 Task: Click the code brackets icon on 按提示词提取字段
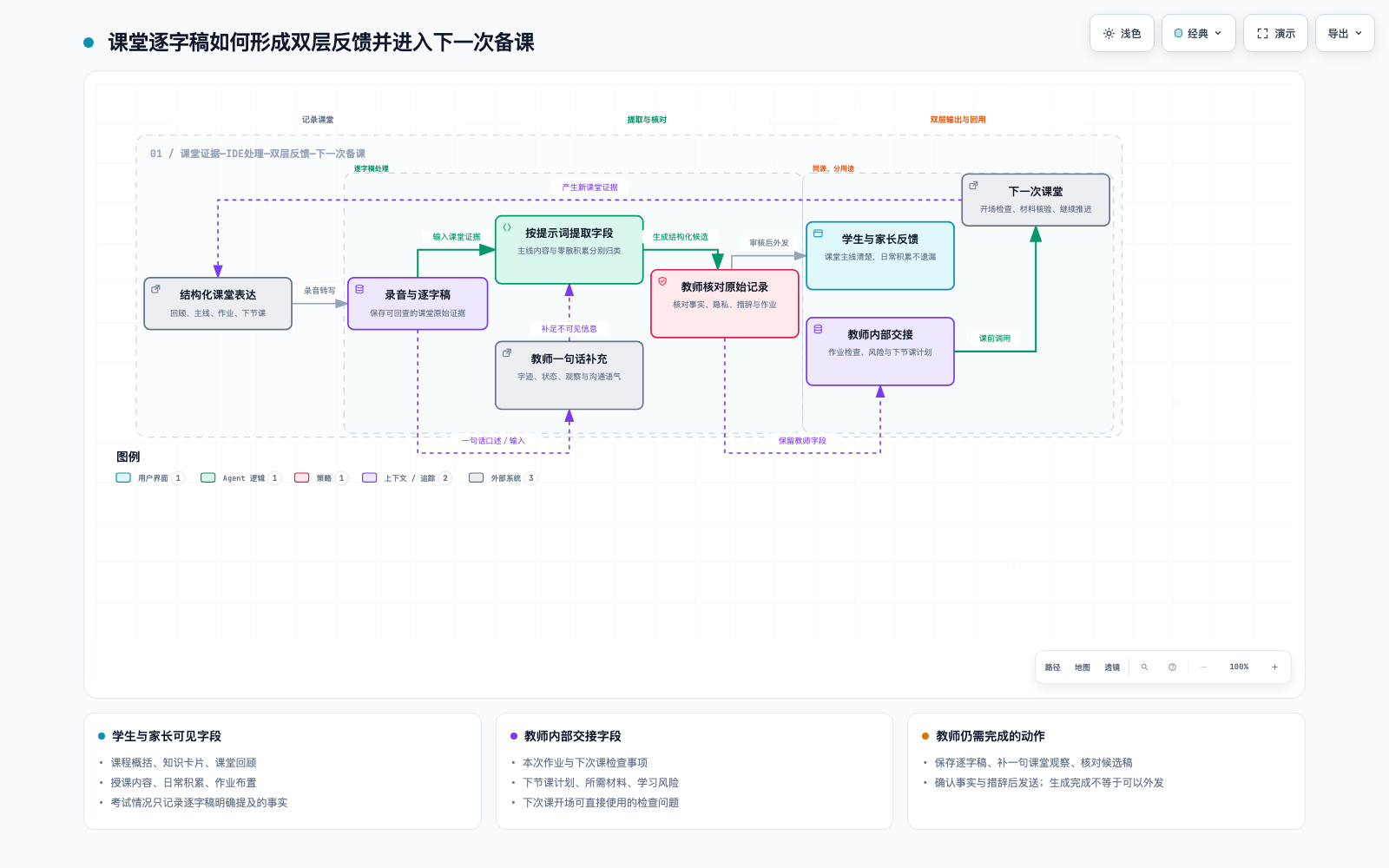[507, 227]
